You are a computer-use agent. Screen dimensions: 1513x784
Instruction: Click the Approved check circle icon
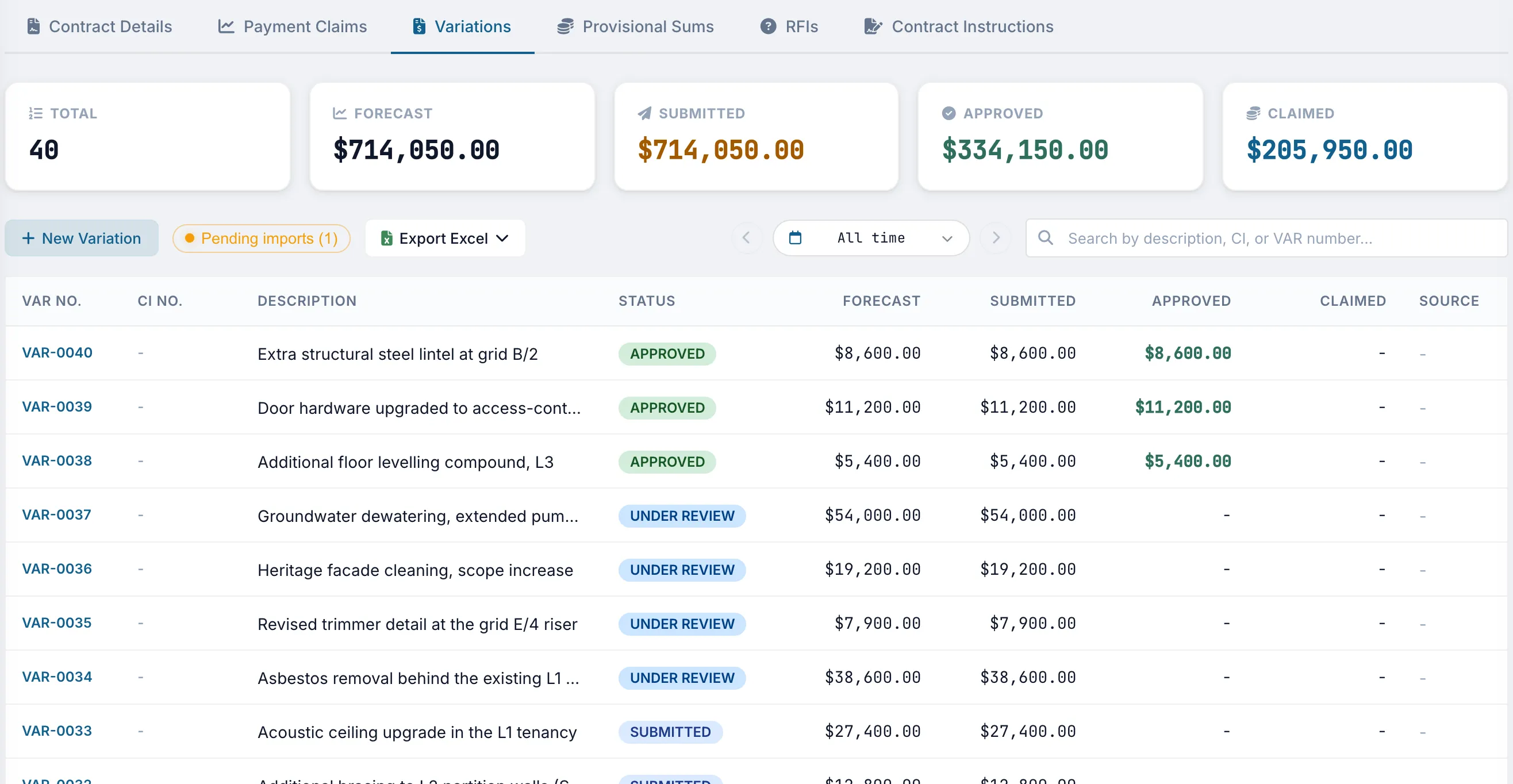948,113
